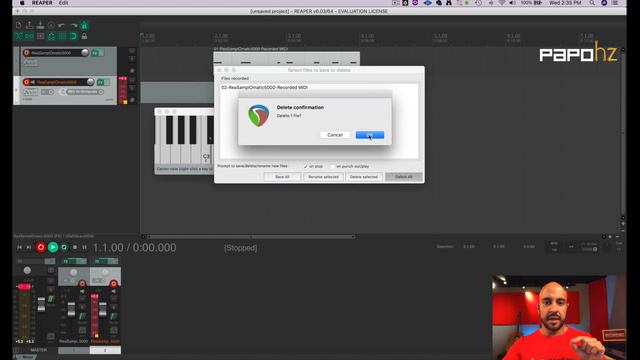
Task: Select mixer channel number 2 label
Action: pos(105,350)
